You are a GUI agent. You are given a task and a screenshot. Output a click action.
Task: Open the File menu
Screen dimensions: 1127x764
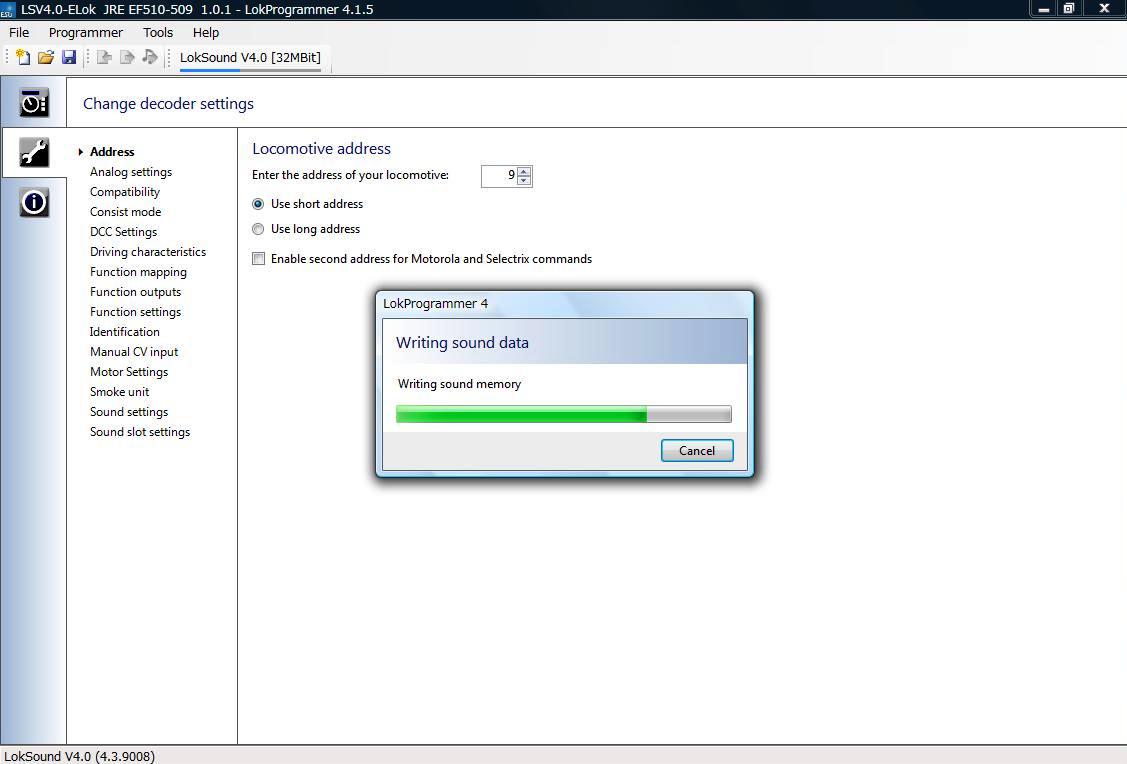pyautogui.click(x=19, y=32)
